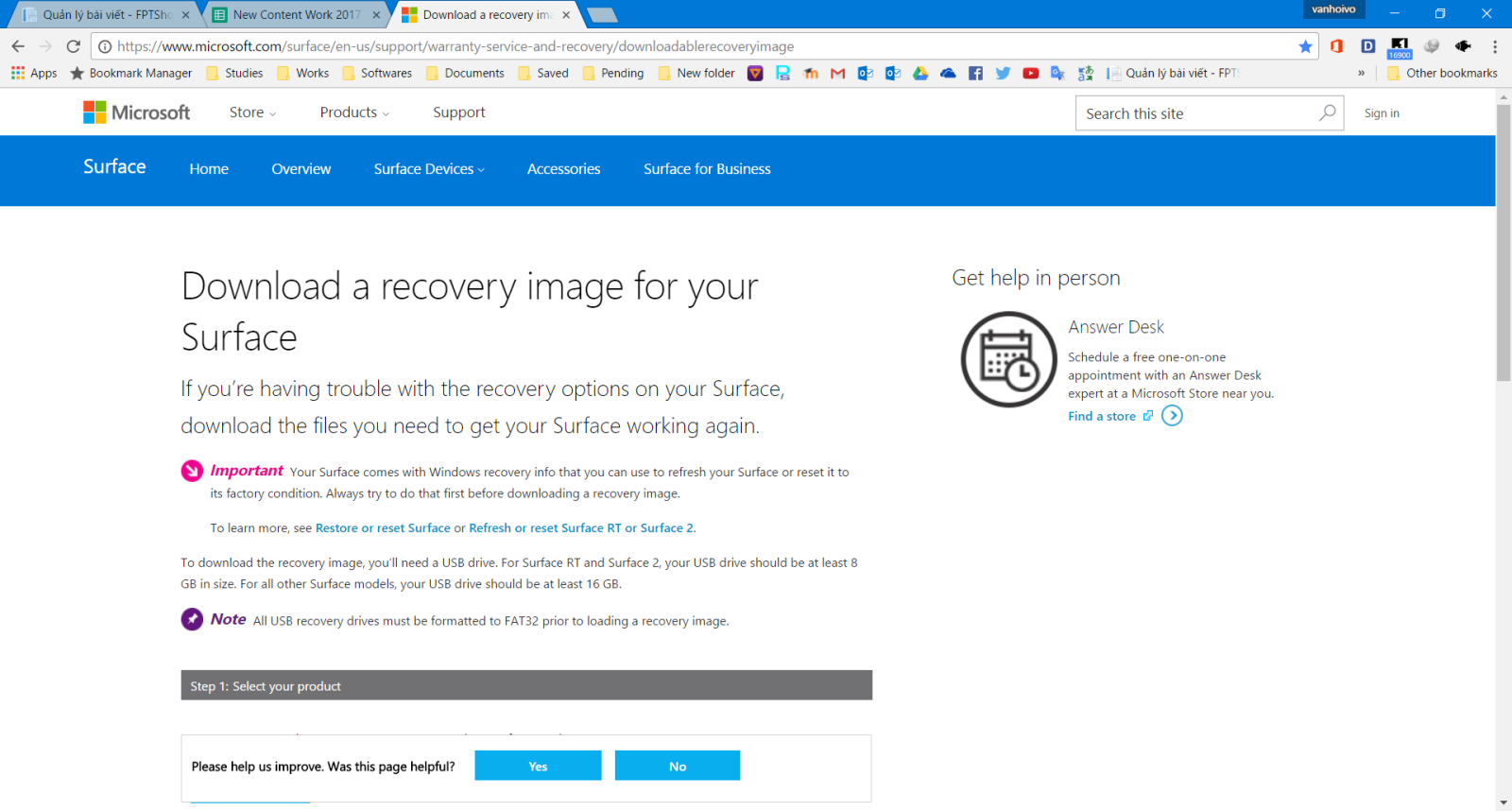1512x811 pixels.
Task: Open Chrome's three-dot menu
Action: pyautogui.click(x=1495, y=46)
